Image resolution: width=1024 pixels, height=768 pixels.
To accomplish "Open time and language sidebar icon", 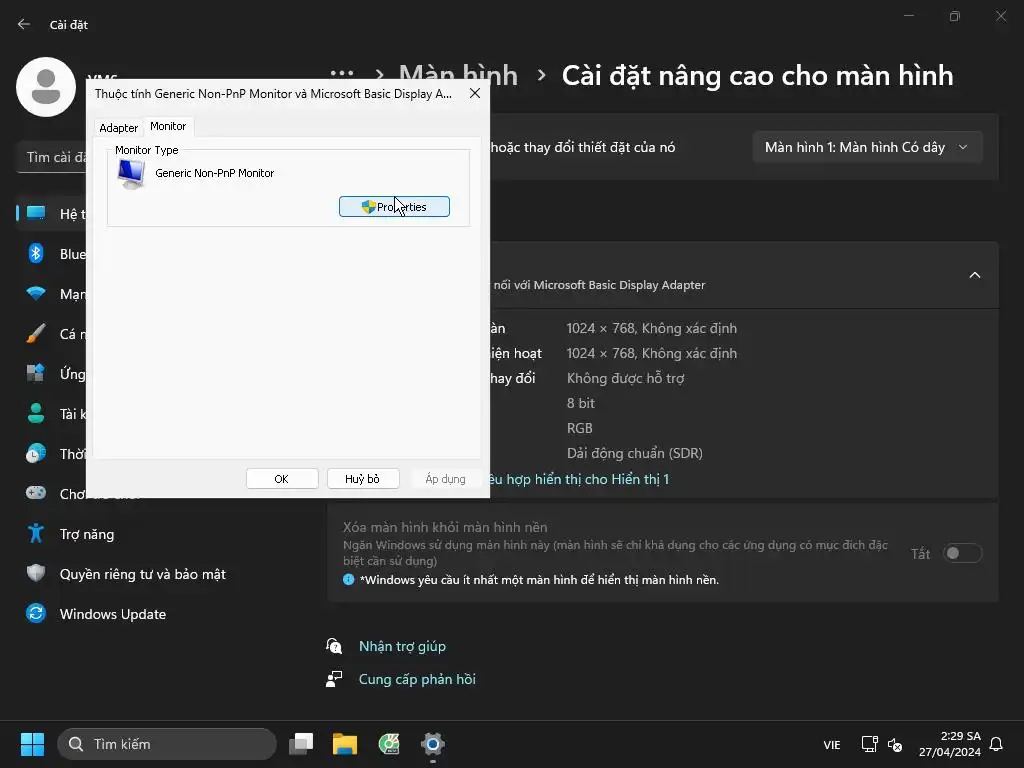I will 36,453.
